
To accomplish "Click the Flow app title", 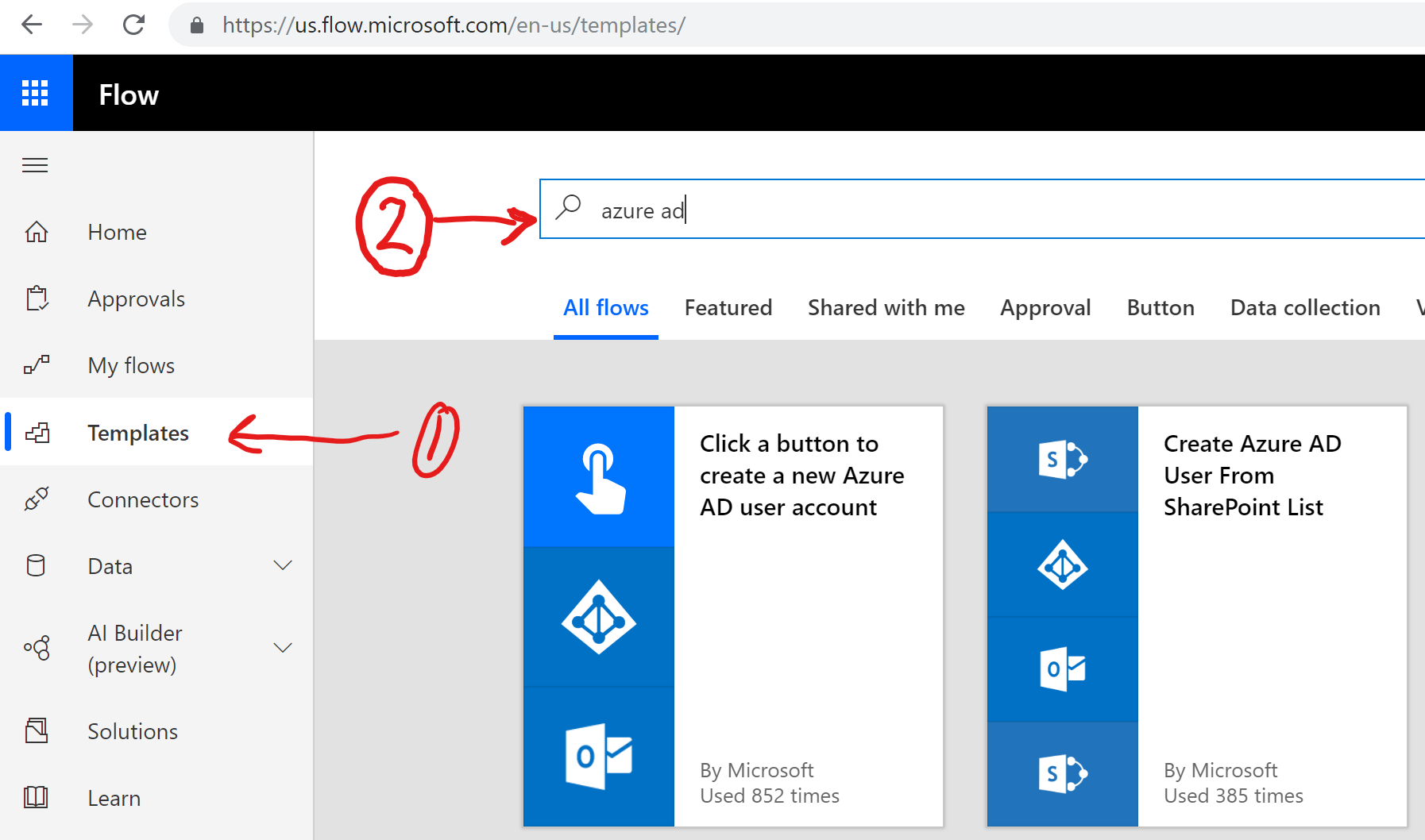I will click(x=129, y=94).
